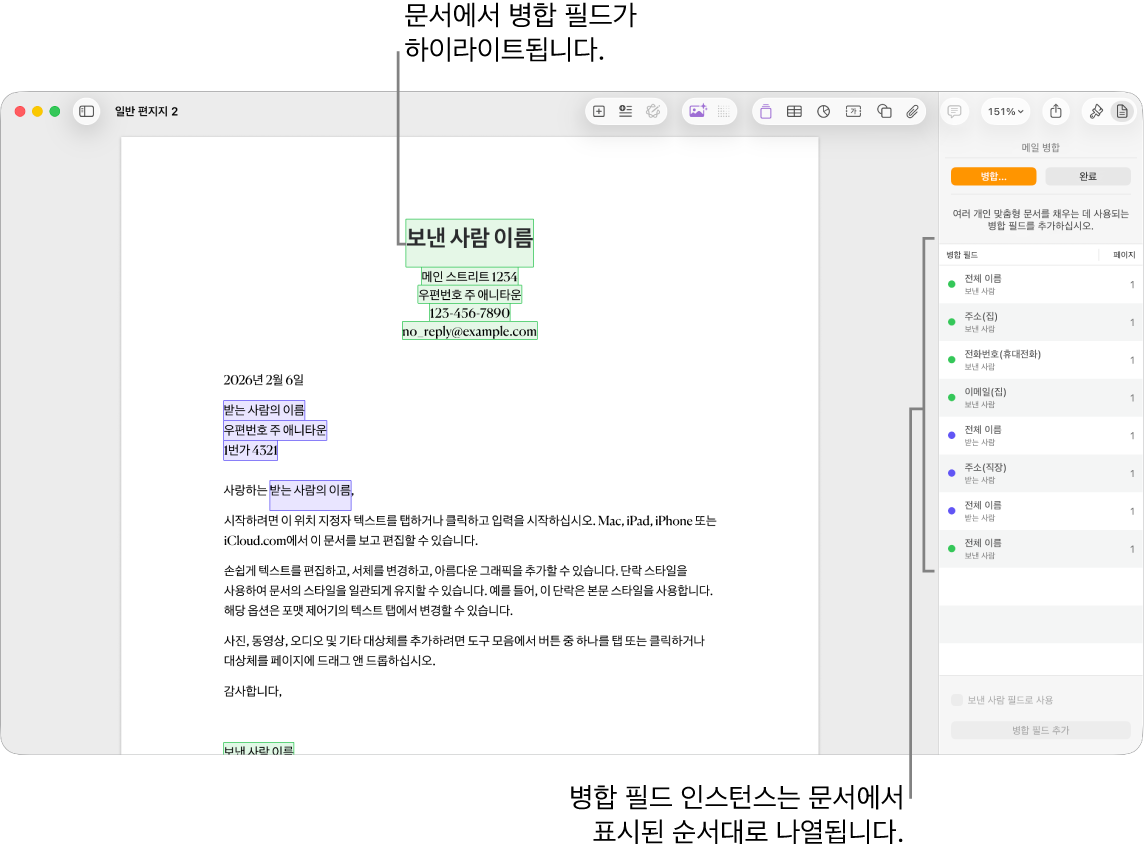Click the date 2026년 2월 6일
The width and height of the screenshot is (1144, 854).
coord(263,380)
